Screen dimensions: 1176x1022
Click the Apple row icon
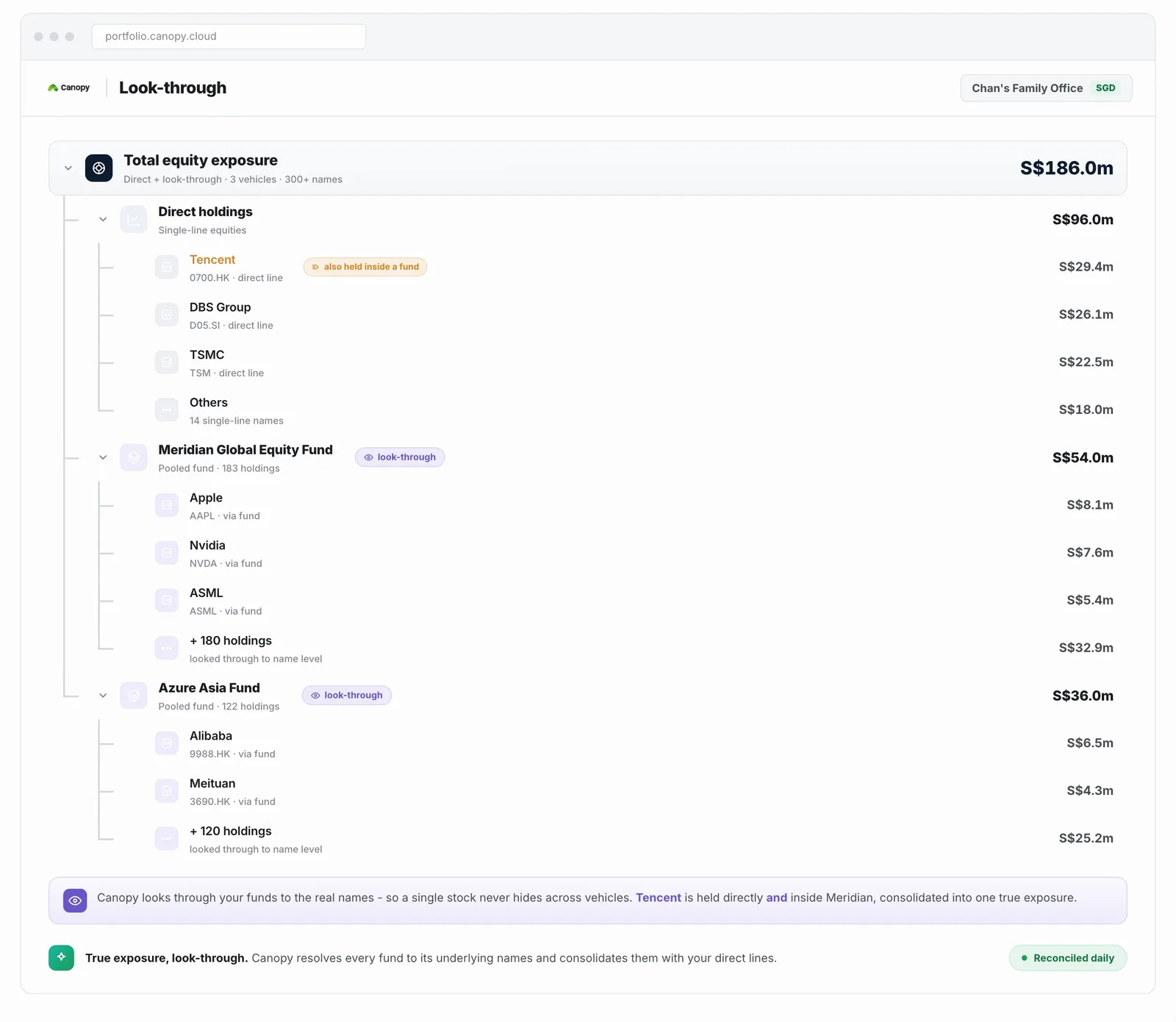pos(167,505)
